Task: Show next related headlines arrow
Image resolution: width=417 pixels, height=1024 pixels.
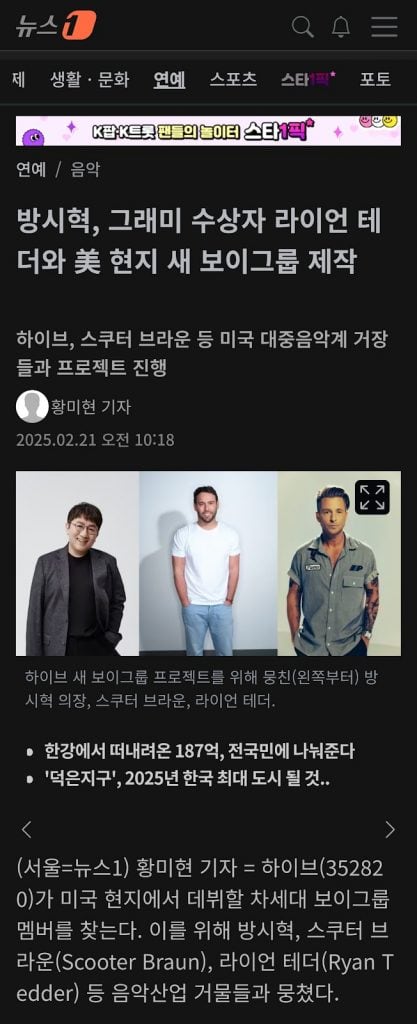Action: pos(390,829)
